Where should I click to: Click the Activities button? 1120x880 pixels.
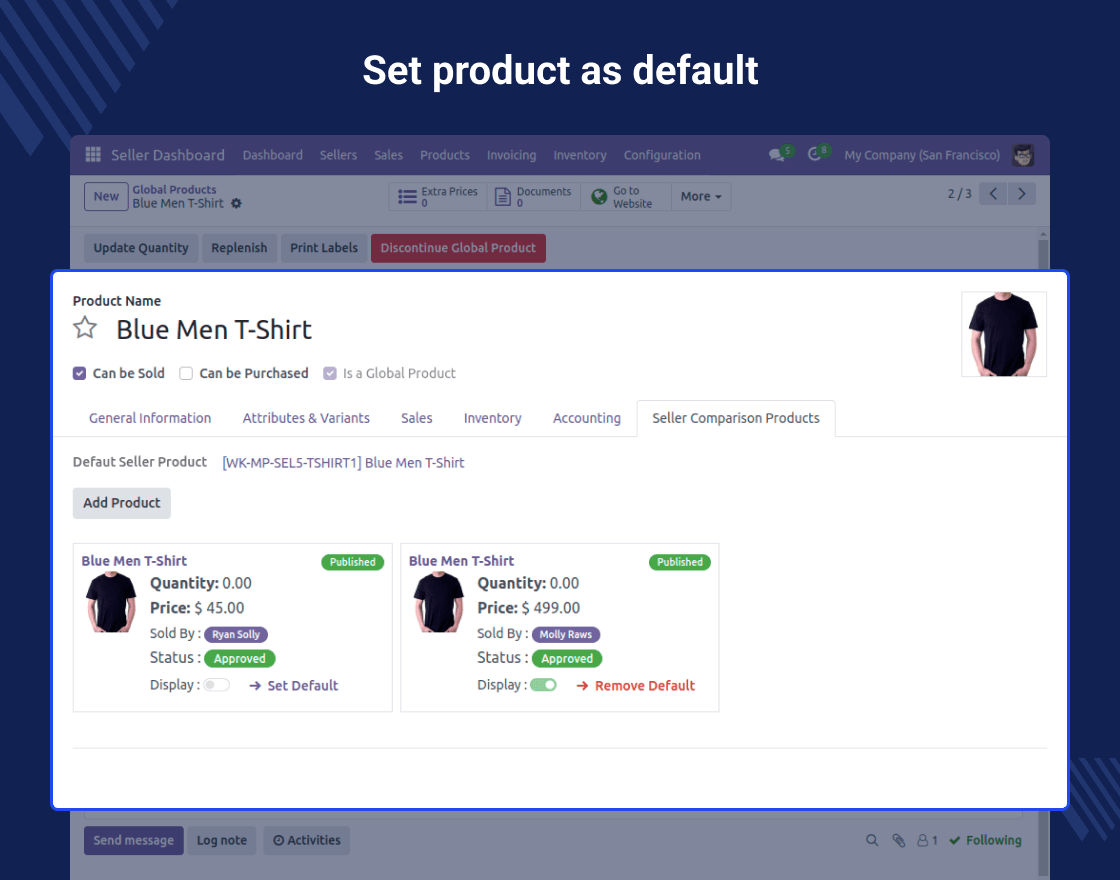pyautogui.click(x=306, y=841)
